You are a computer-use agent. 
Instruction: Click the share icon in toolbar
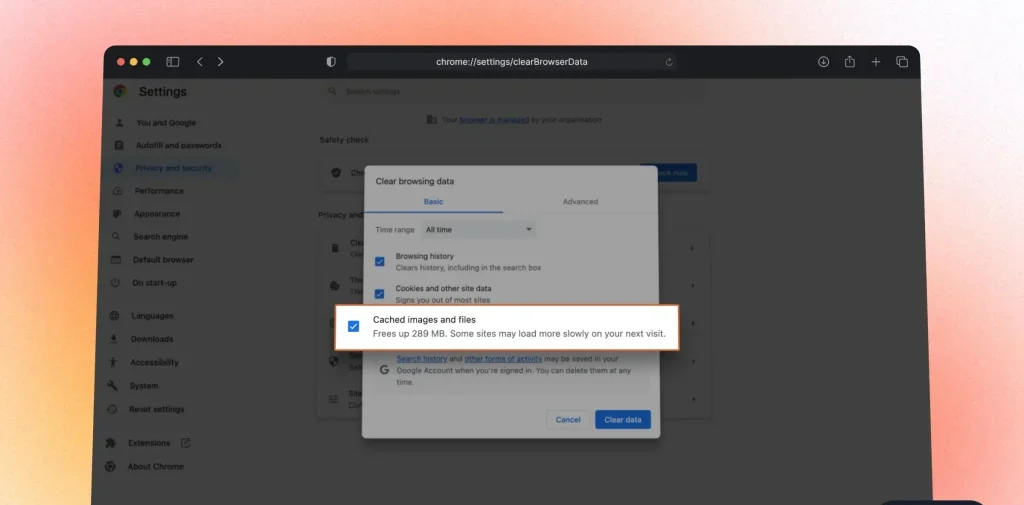pyautogui.click(x=849, y=62)
